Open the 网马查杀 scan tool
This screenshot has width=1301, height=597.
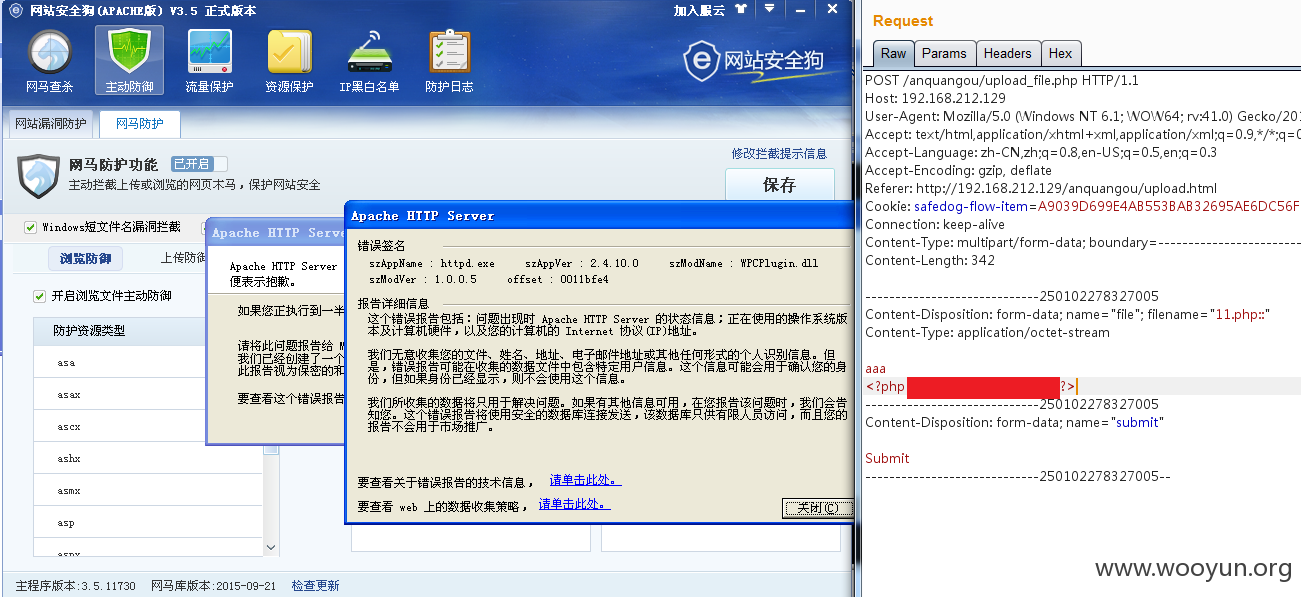pos(50,61)
